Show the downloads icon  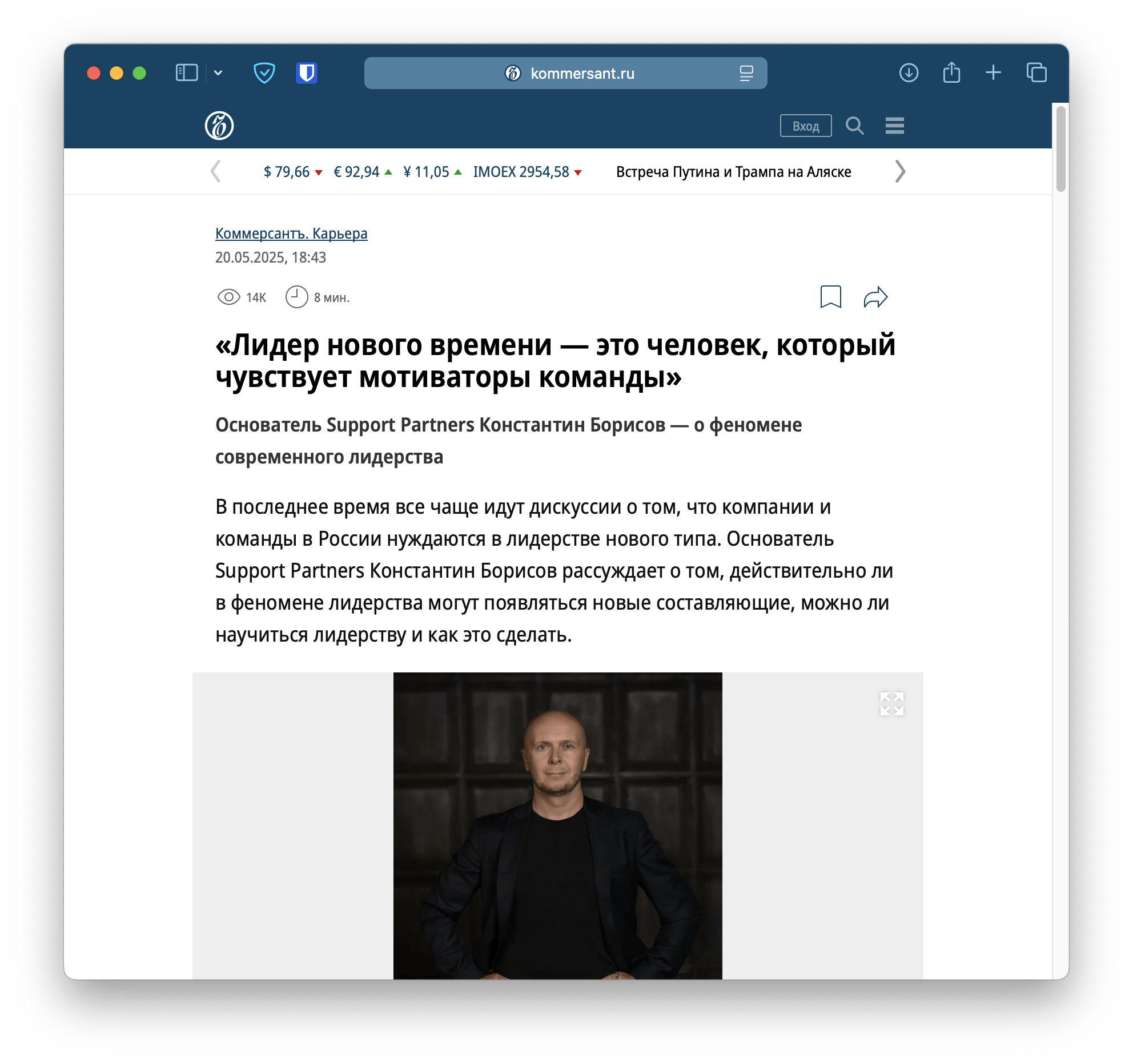tap(909, 73)
